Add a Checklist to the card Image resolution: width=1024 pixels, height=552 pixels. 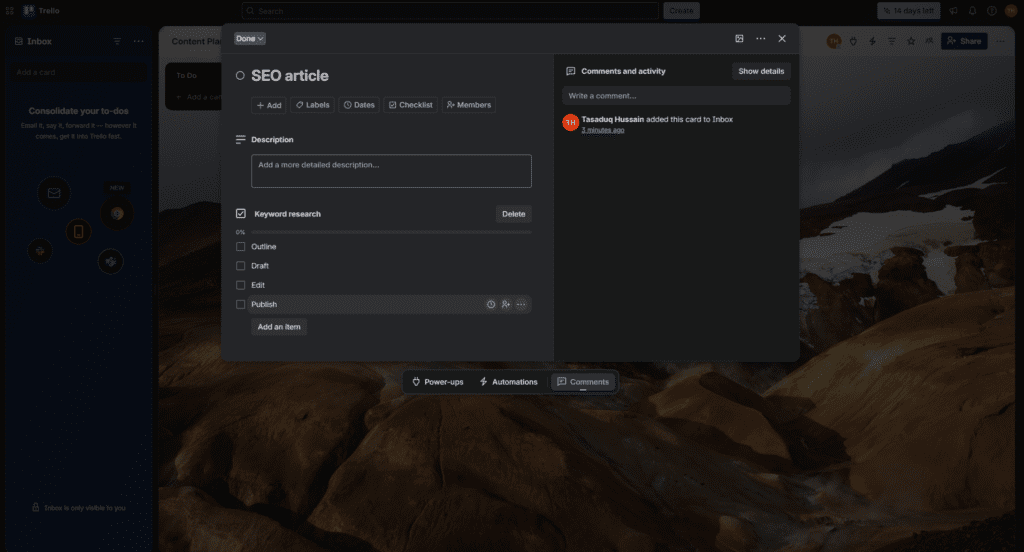tap(411, 105)
